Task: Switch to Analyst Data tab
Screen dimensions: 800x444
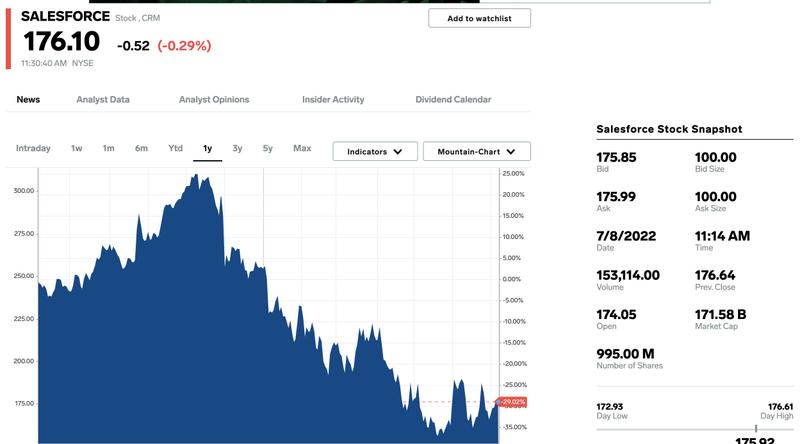Action: [103, 100]
